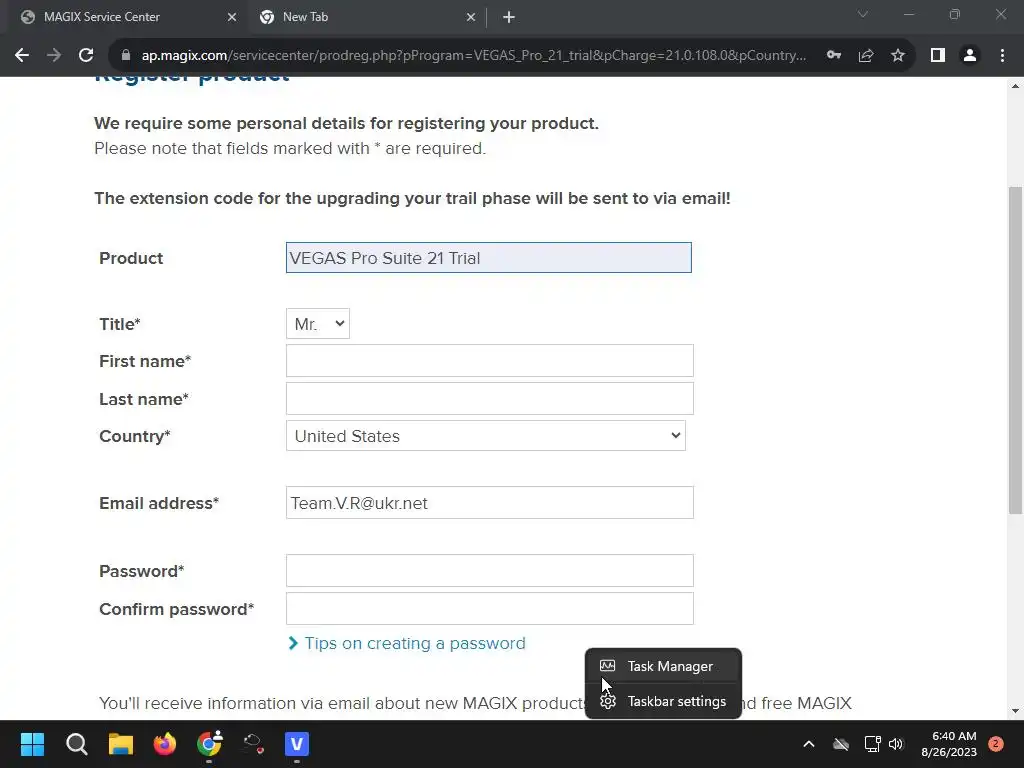Launch Firefox from the taskbar

(x=165, y=744)
